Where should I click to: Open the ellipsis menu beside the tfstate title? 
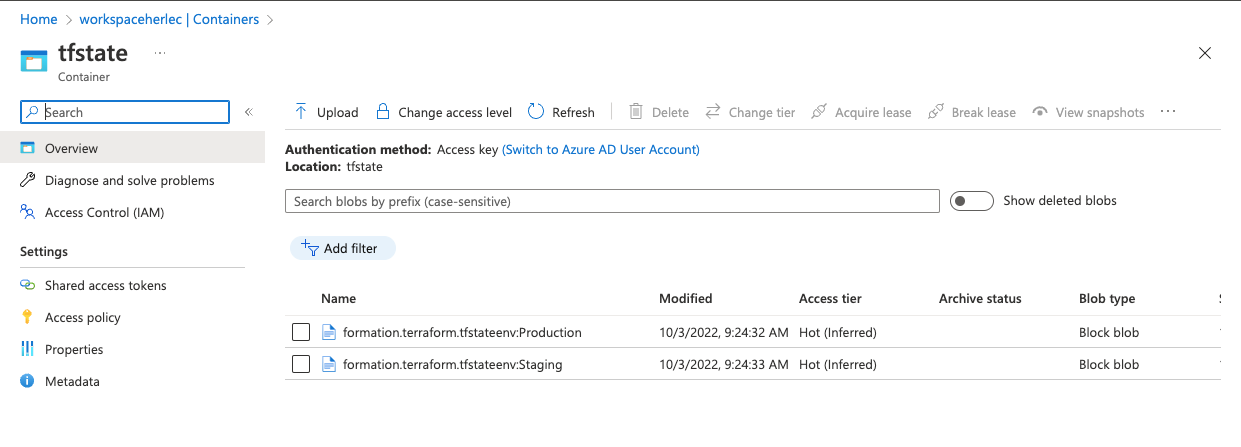[x=160, y=53]
